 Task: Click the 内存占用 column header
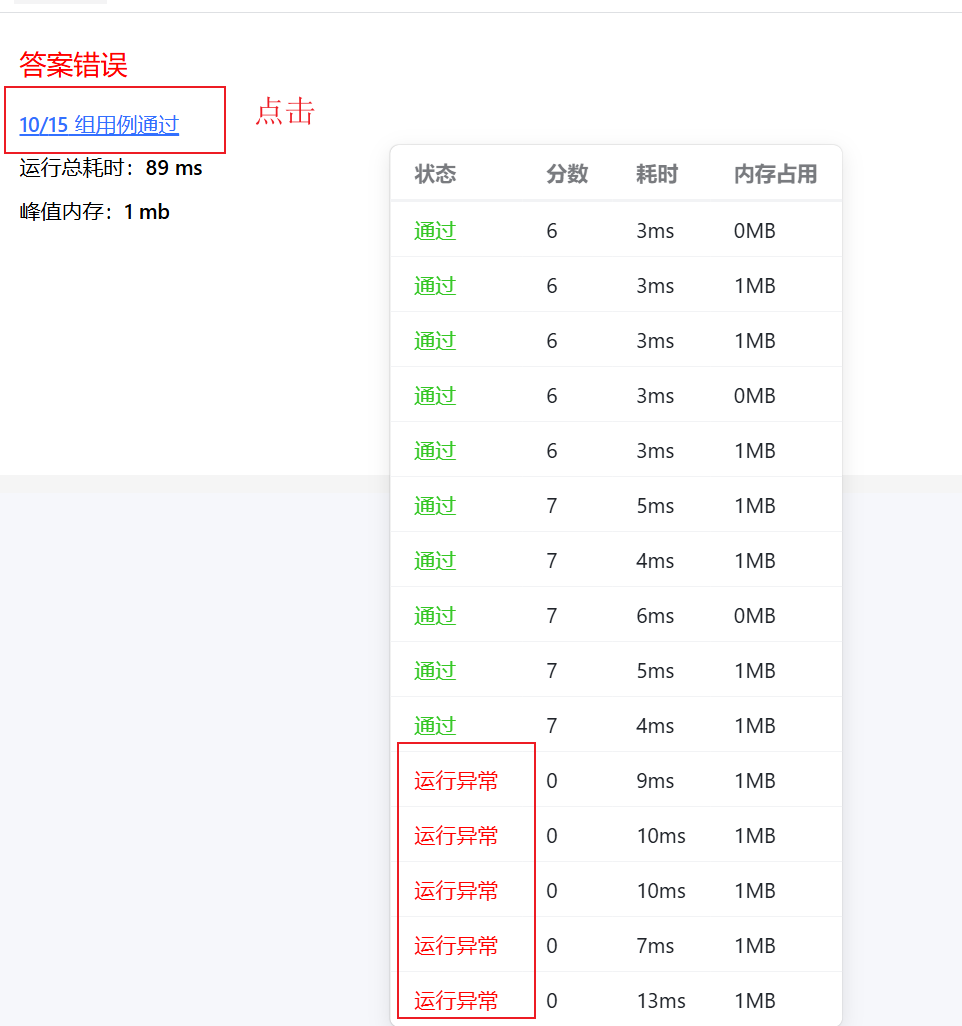(775, 174)
